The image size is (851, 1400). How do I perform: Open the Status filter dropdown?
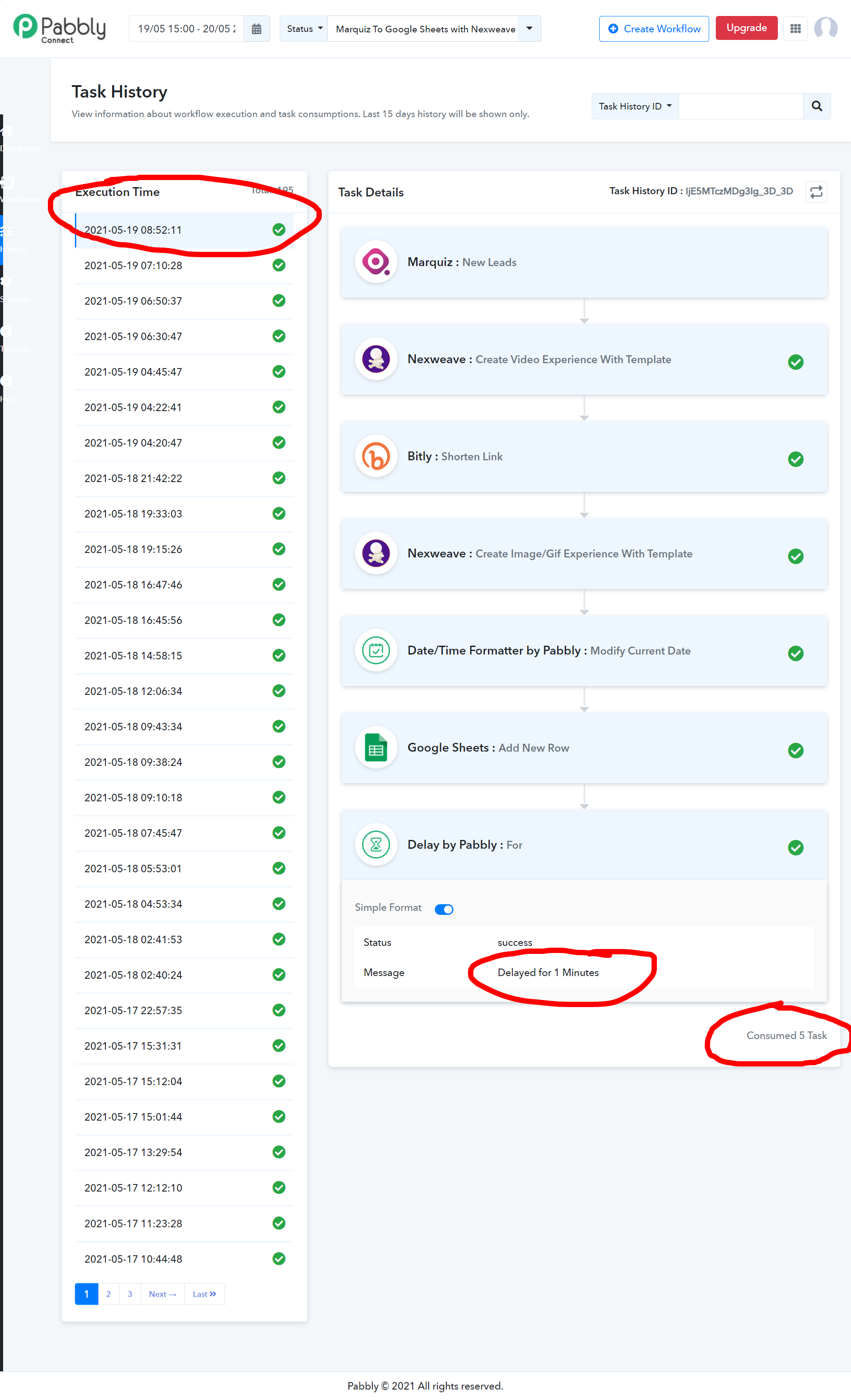point(304,29)
